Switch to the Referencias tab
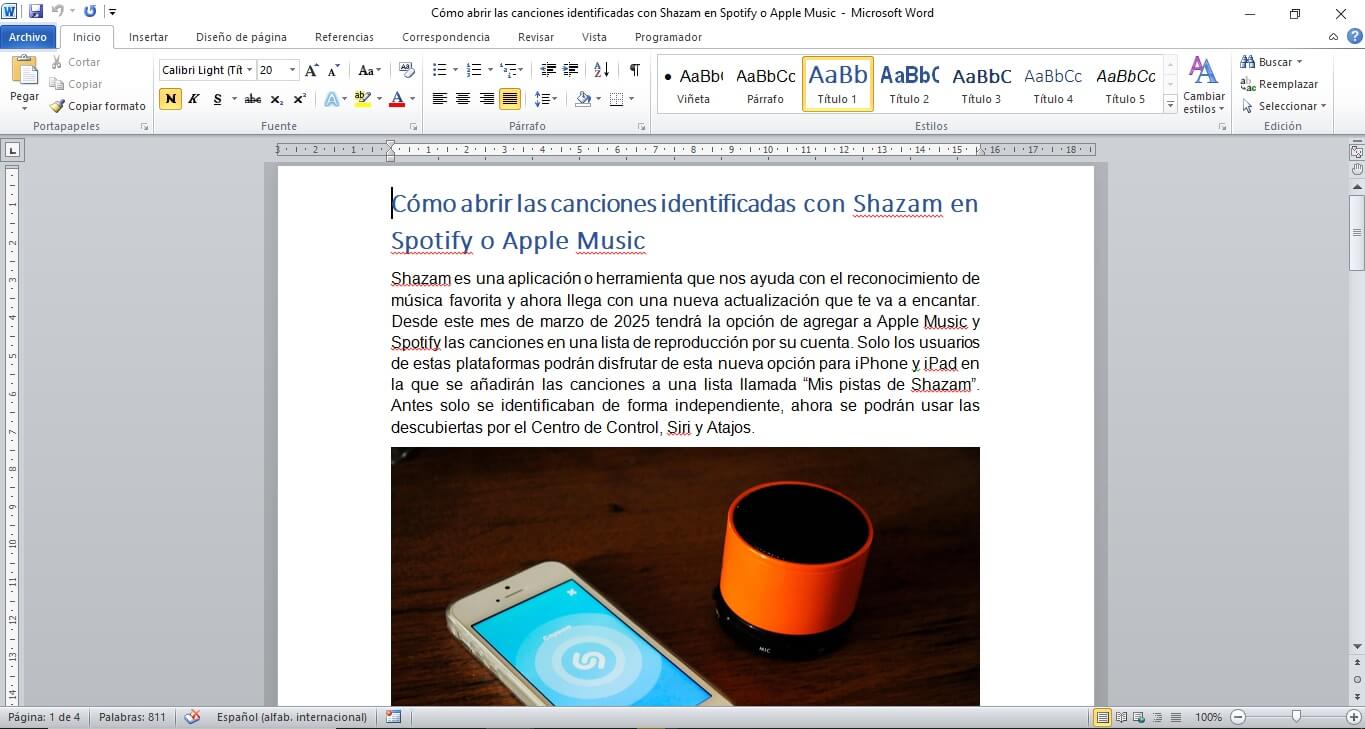The width and height of the screenshot is (1365, 729). click(344, 37)
